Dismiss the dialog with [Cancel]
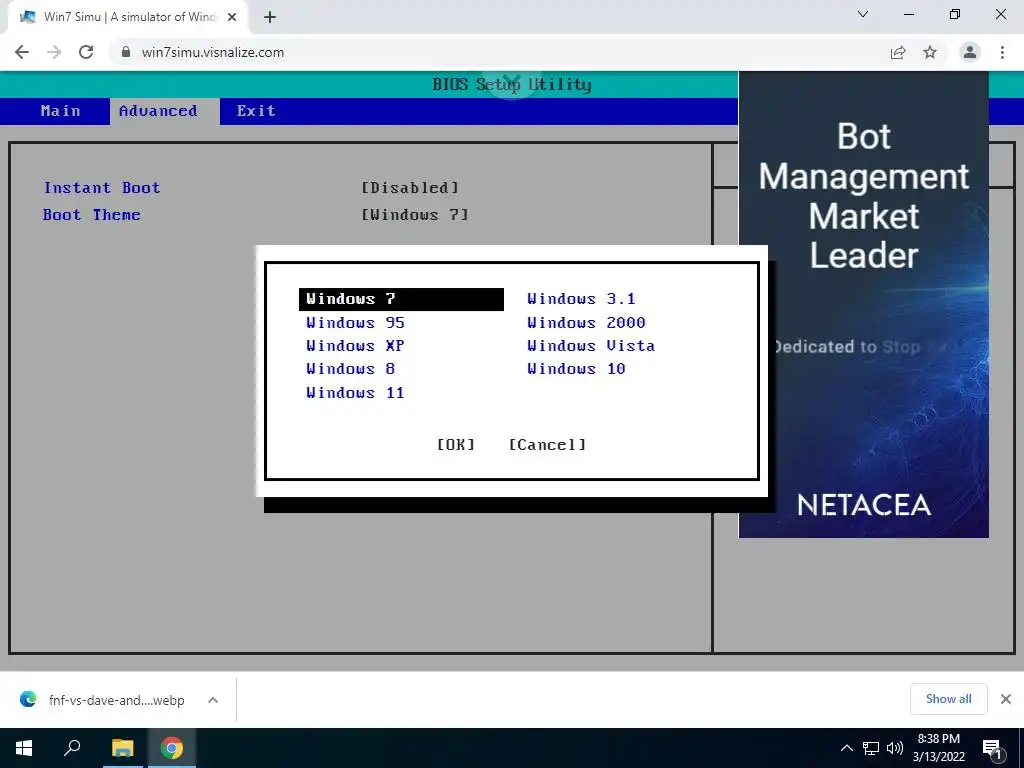 [547, 445]
